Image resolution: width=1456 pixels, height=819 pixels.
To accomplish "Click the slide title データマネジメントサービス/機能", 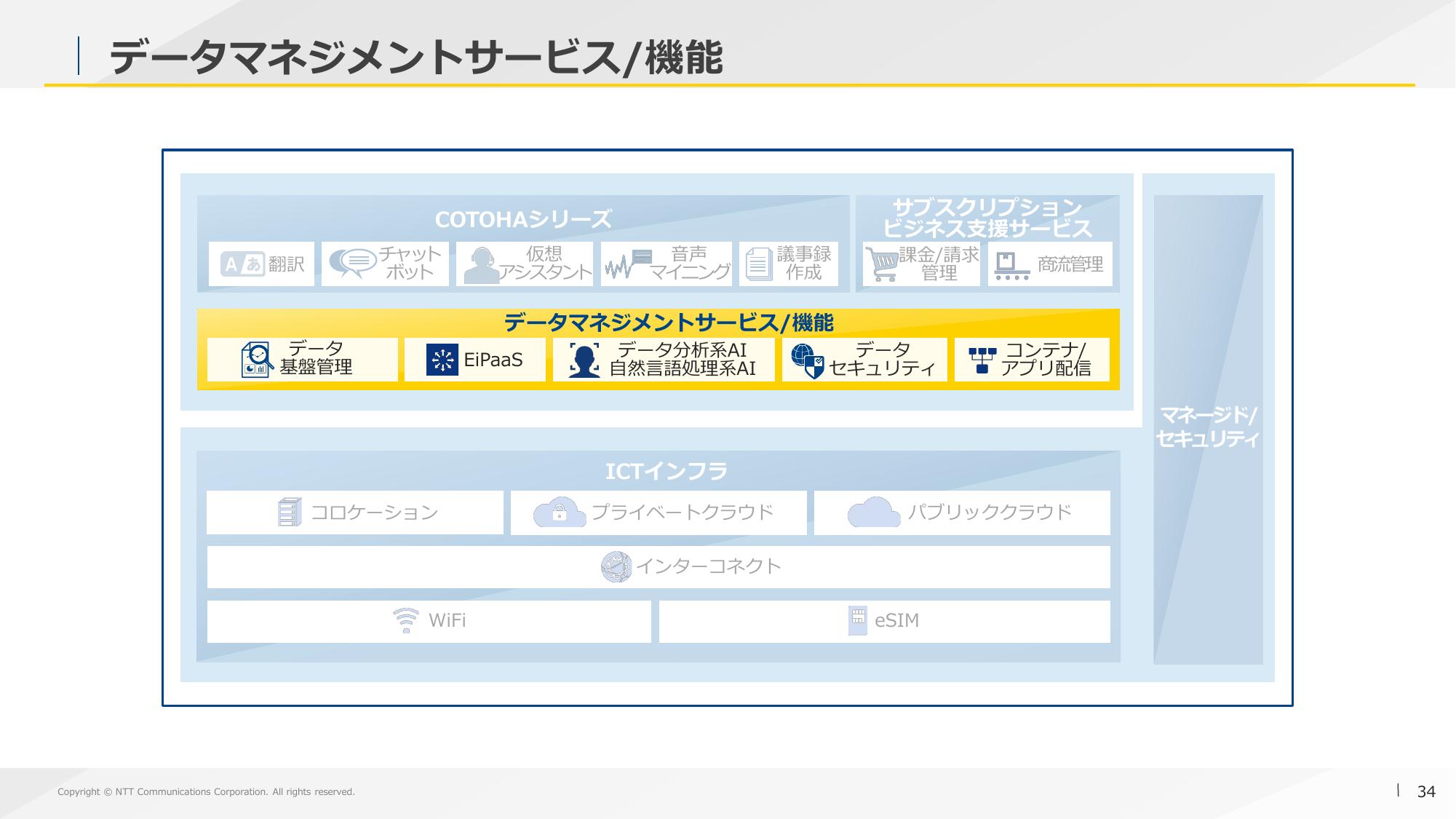I will (415, 58).
